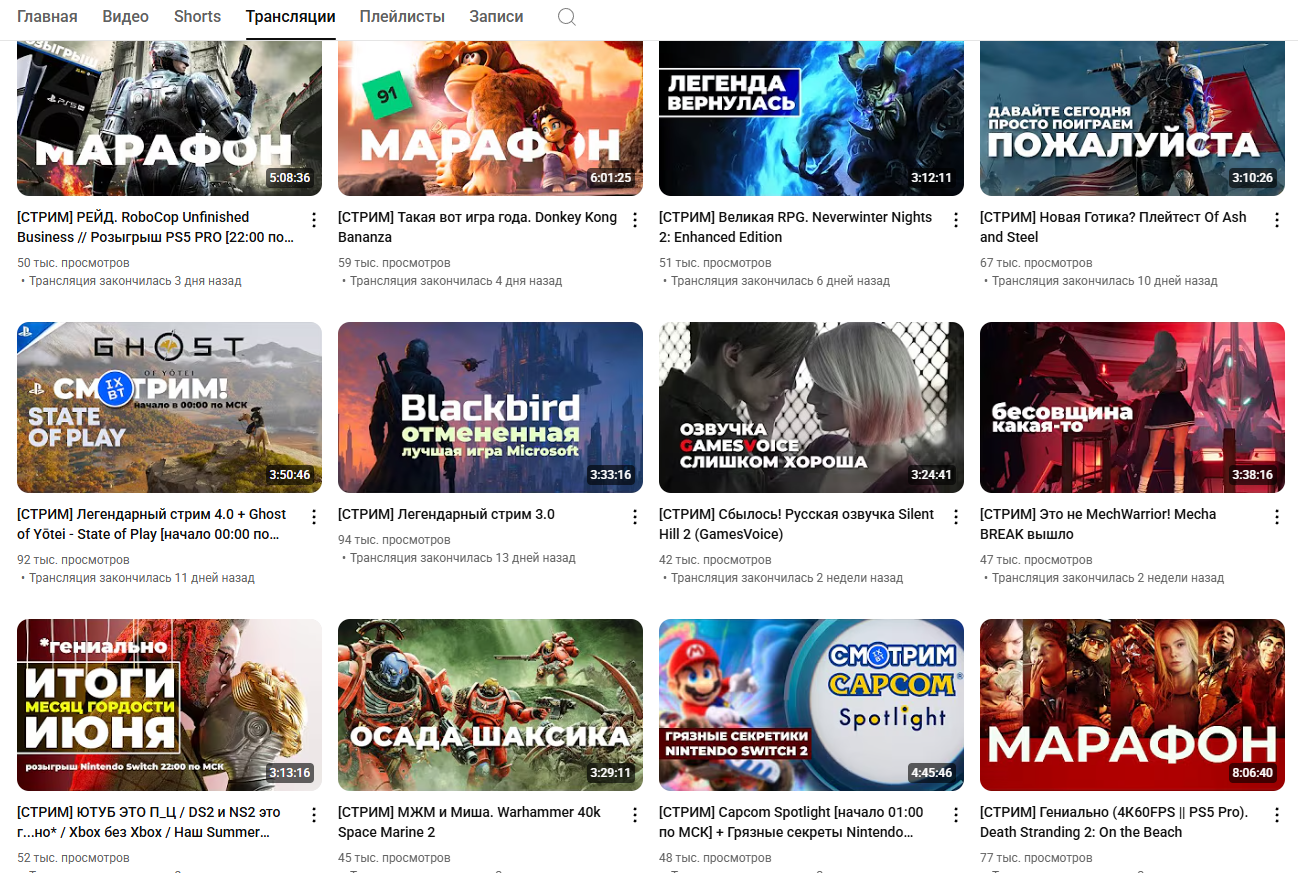Open the Плейлисты tab

pos(402,17)
